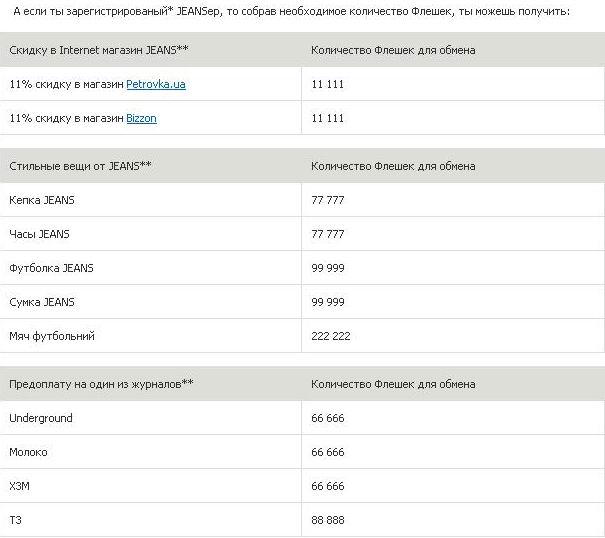The height and width of the screenshot is (538, 605).
Task: Select the Футболка JEANS row label
Action: 51,268
